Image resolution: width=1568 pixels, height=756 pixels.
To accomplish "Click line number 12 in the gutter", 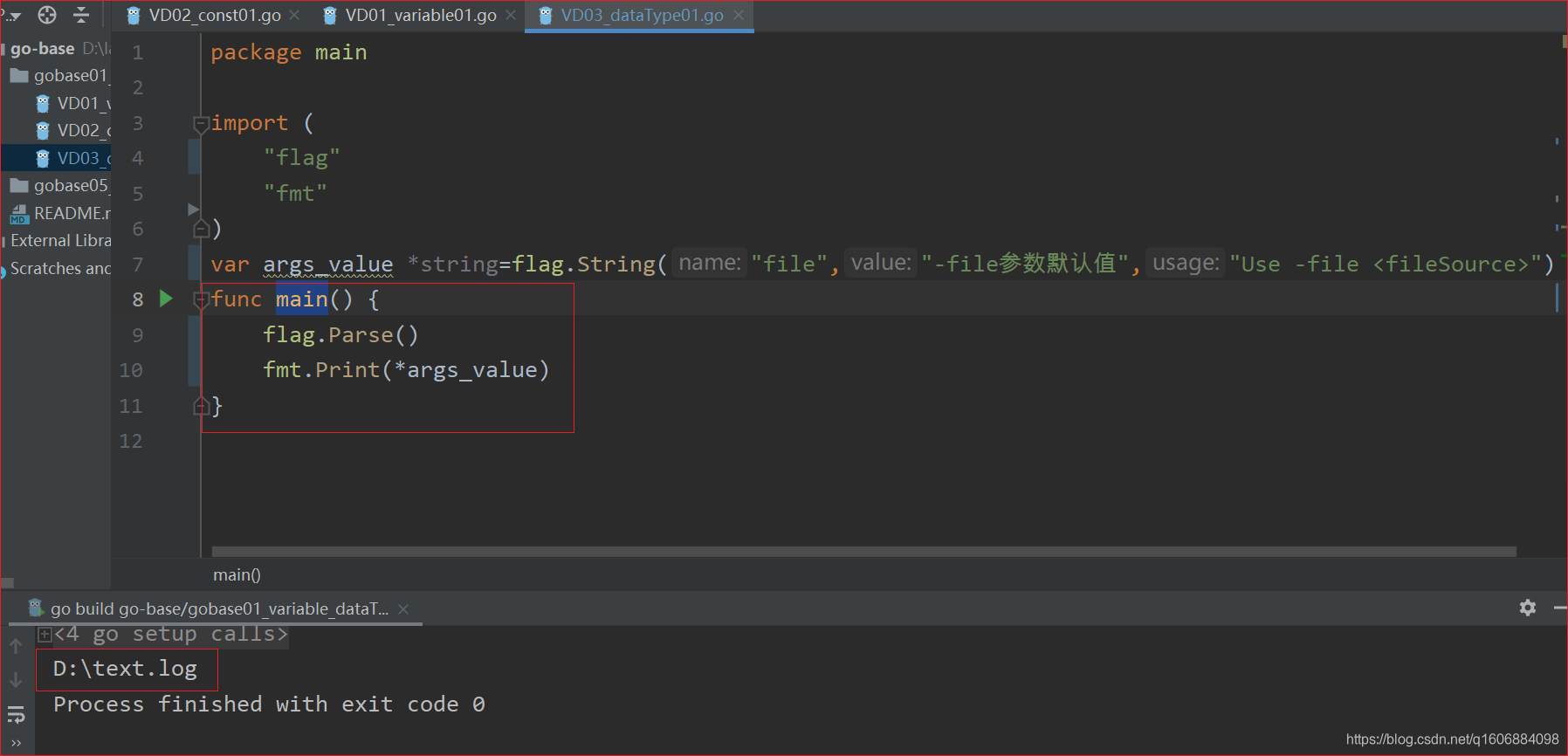I will (x=131, y=441).
